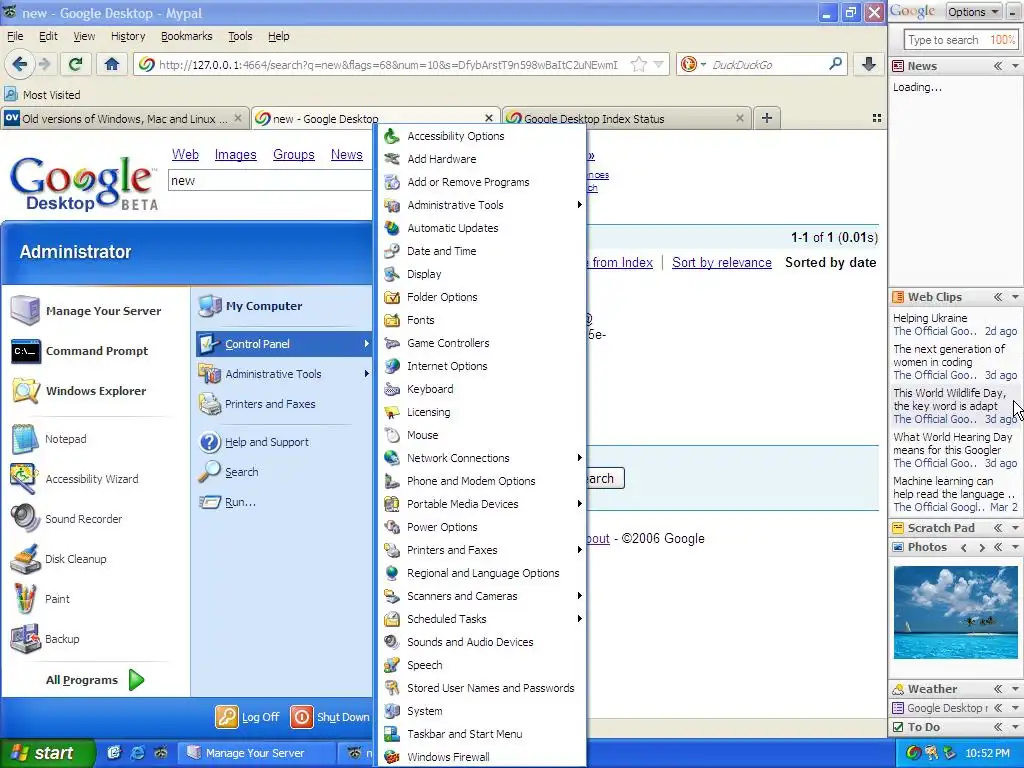Reload the page with the refresh icon
Viewport: 1024px width, 768px height.
pos(76,64)
